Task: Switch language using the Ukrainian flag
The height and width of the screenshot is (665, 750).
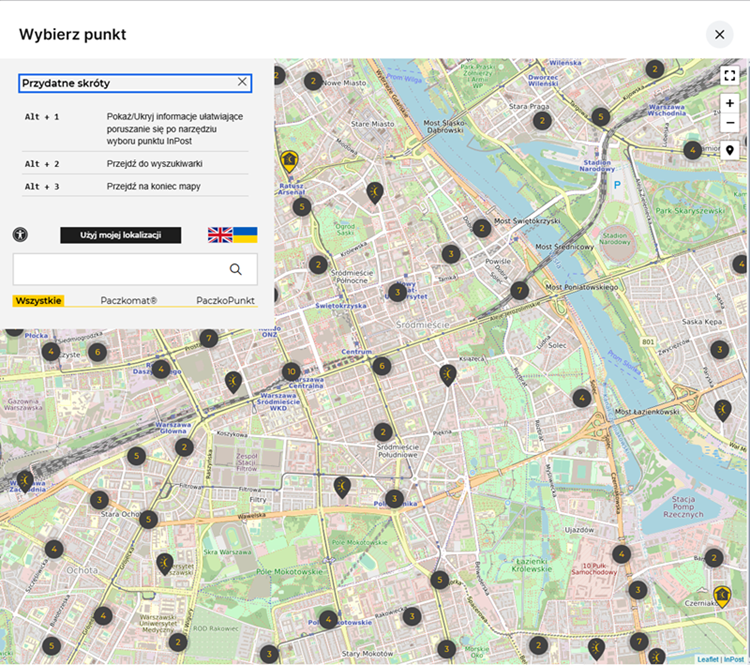Action: (245, 235)
